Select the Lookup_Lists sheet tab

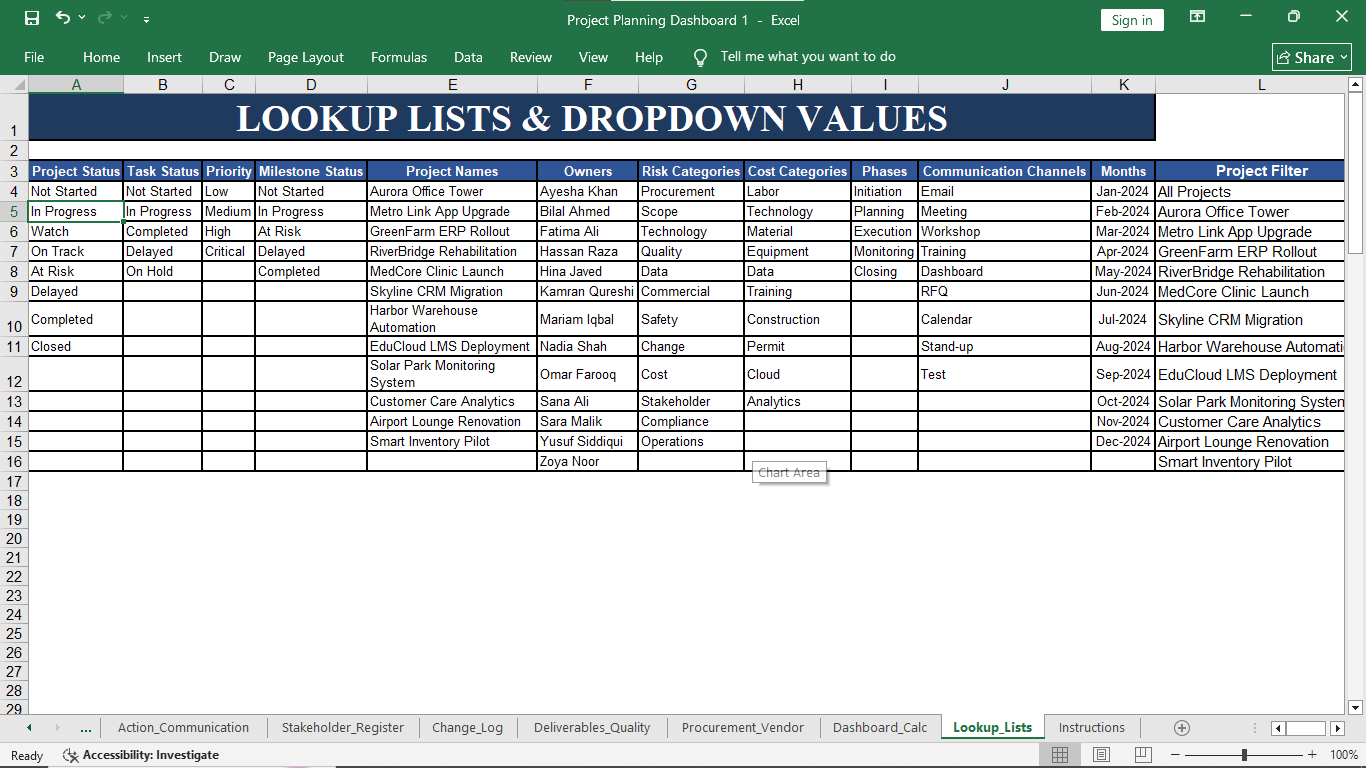pyautogui.click(x=993, y=728)
